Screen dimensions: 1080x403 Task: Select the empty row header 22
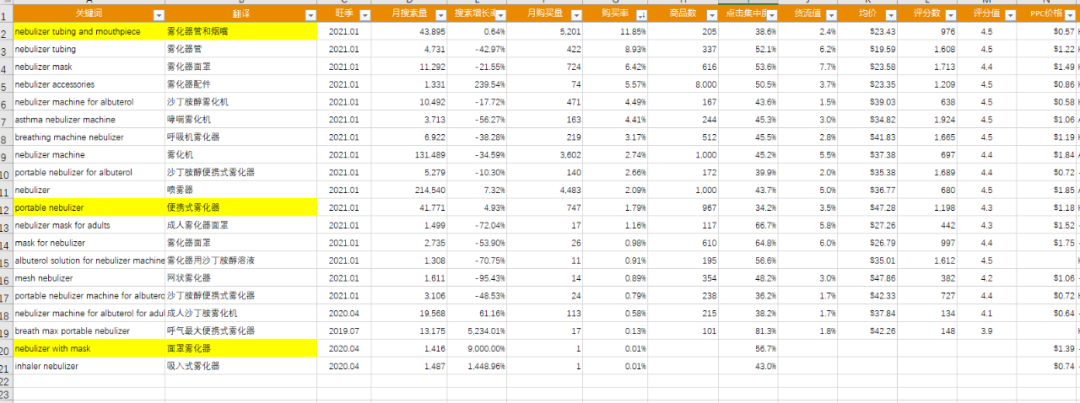(x=6, y=381)
